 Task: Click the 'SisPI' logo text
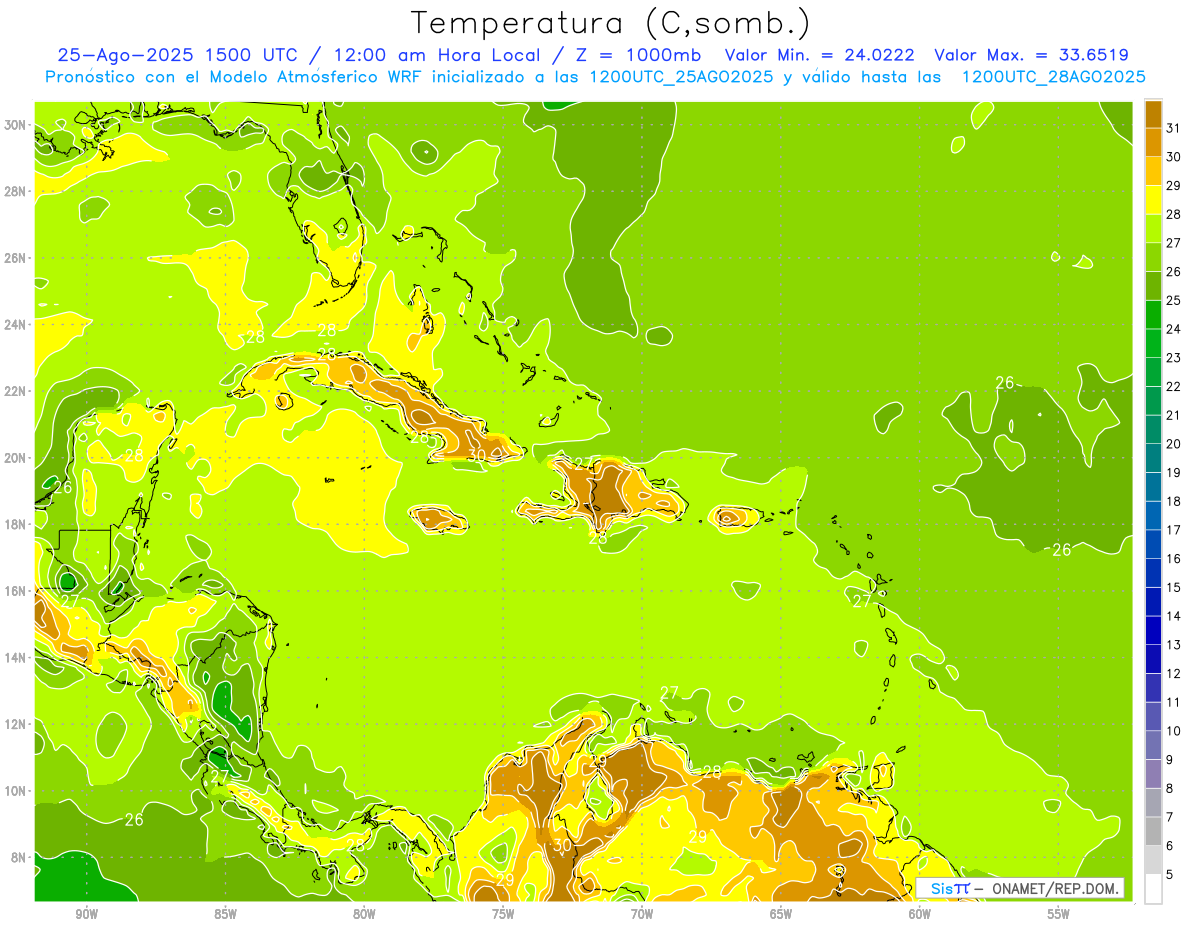pyautogui.click(x=949, y=889)
